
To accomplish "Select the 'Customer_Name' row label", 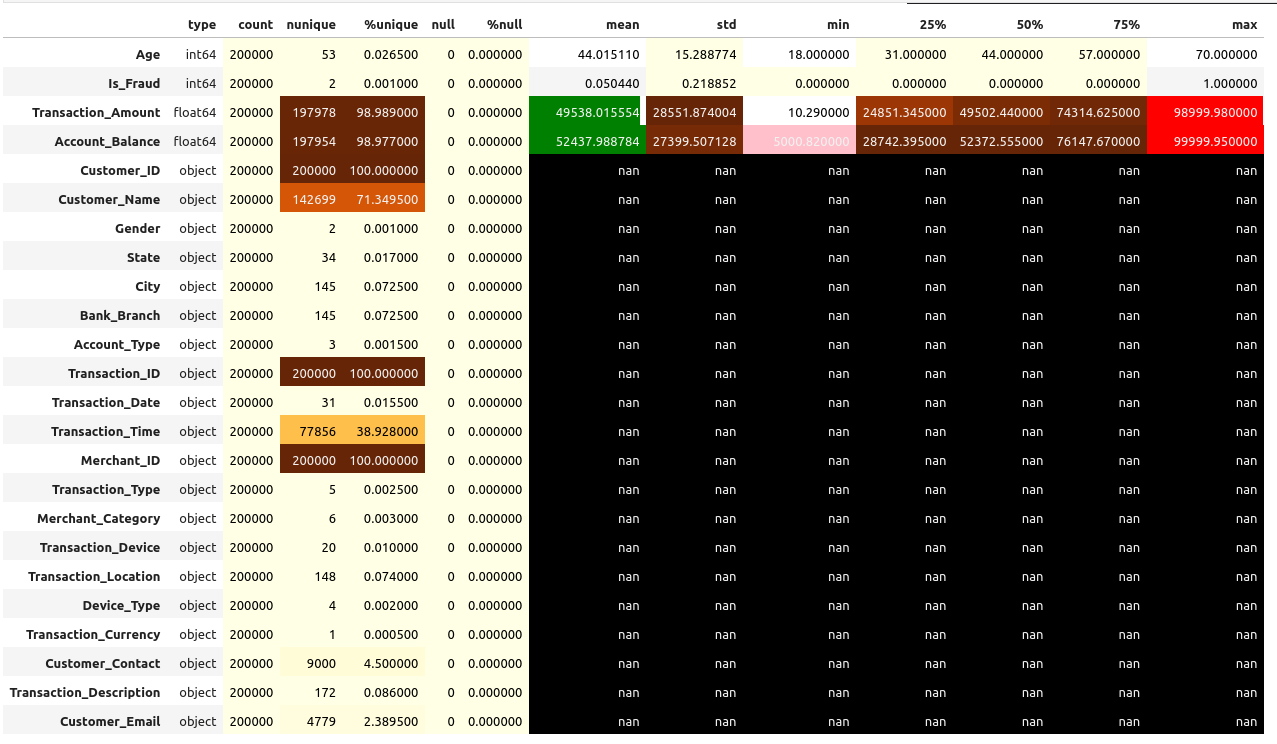I will 109,199.
